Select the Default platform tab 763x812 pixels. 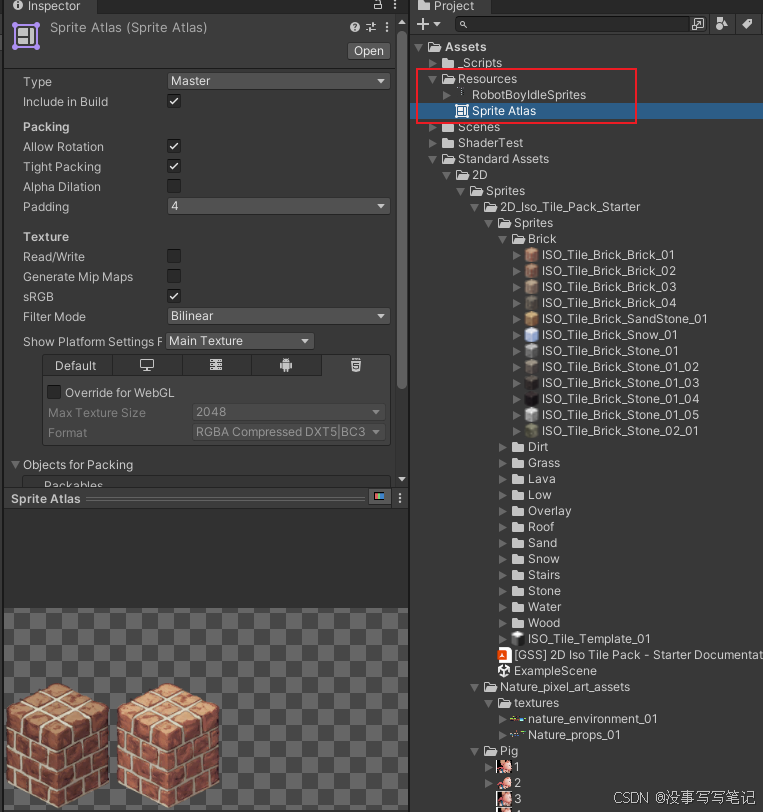76,366
